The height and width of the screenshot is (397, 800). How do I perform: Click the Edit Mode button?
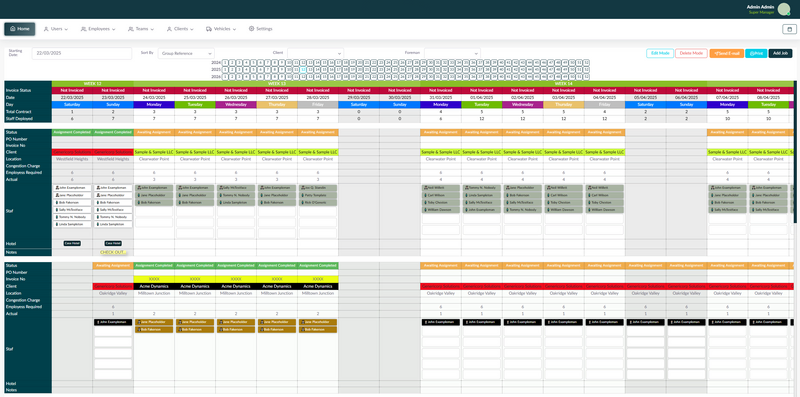coord(660,53)
